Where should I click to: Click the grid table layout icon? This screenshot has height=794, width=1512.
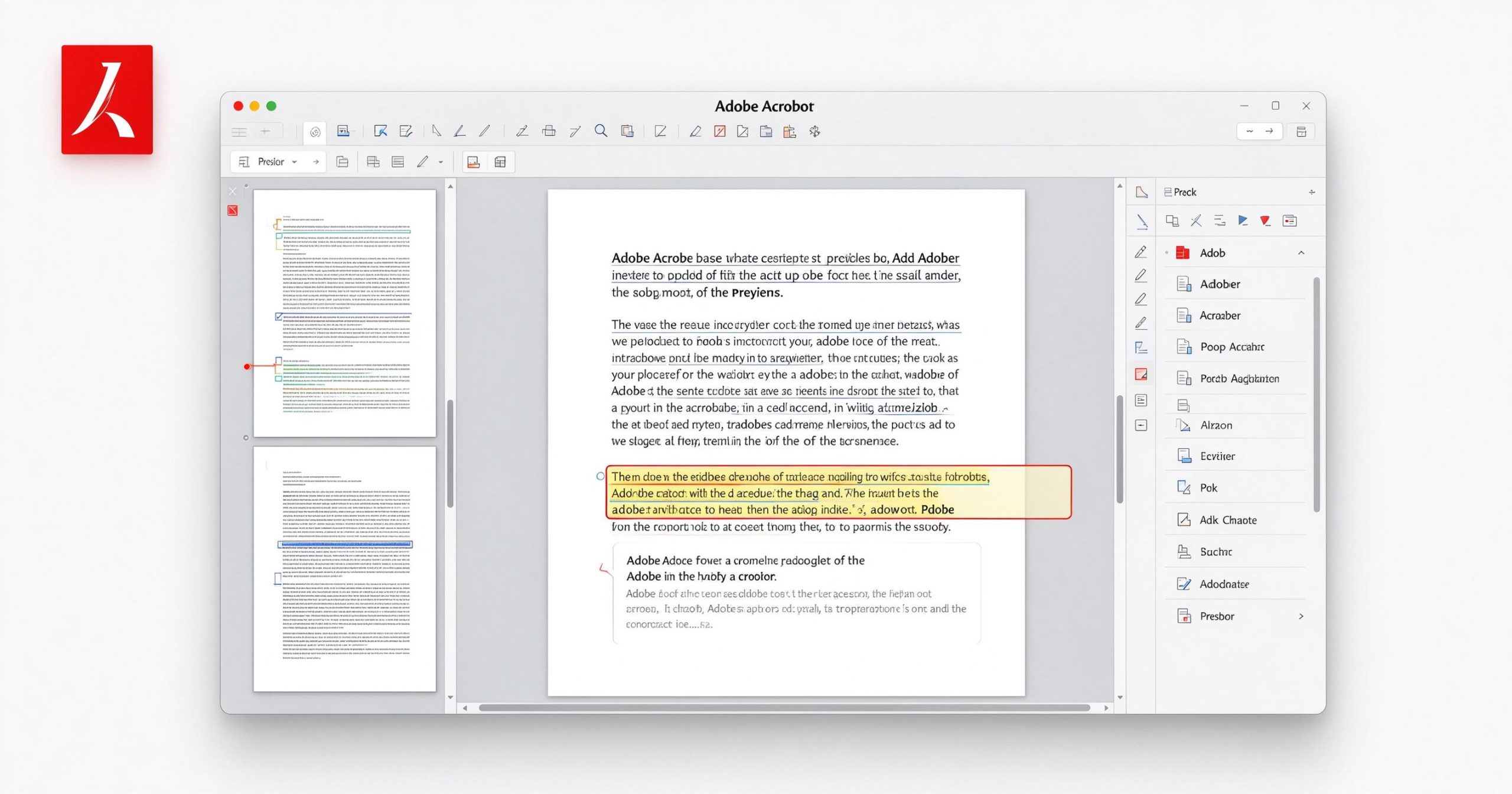tap(500, 162)
